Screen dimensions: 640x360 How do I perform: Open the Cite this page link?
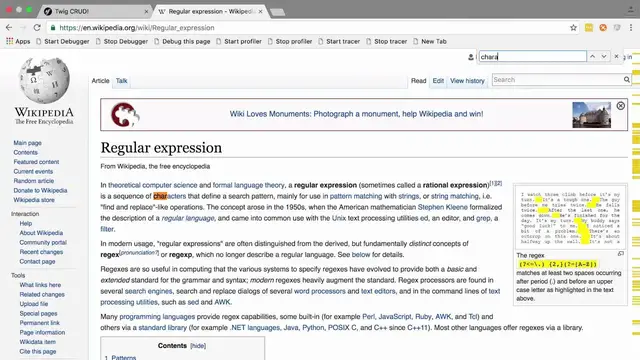pos(38,351)
